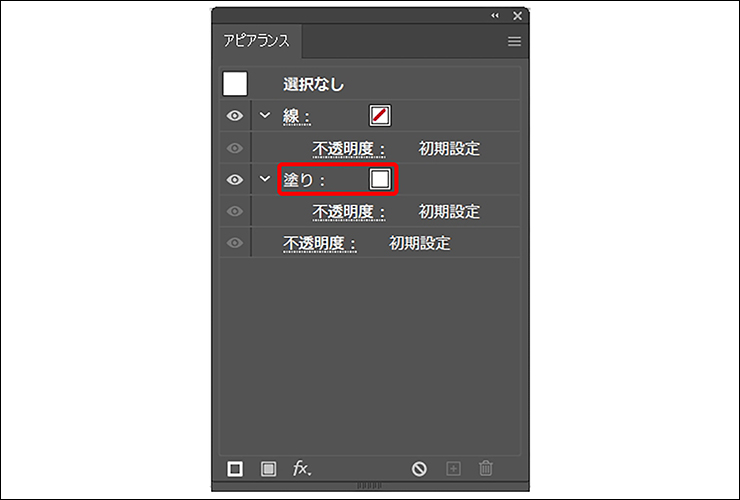Image resolution: width=740 pixels, height=500 pixels.
Task: Open the fx Add New Effect menu
Action: [301, 468]
